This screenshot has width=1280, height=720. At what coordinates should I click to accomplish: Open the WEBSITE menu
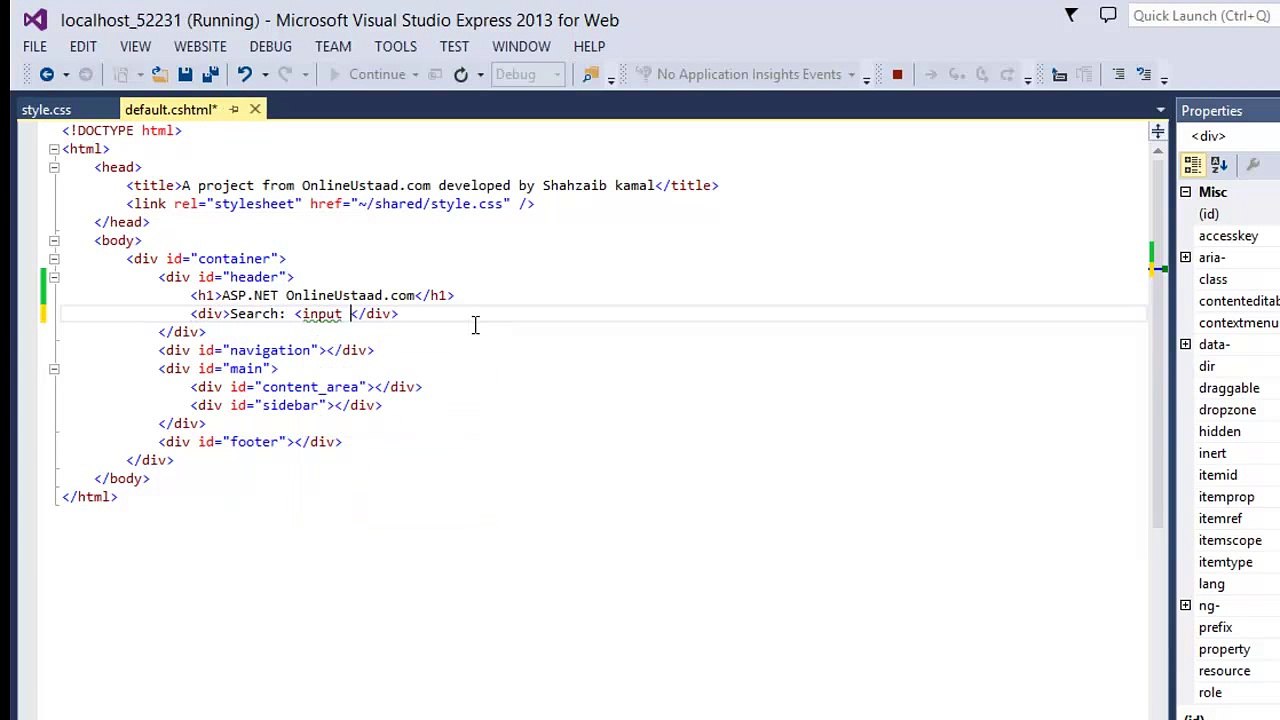[200, 46]
